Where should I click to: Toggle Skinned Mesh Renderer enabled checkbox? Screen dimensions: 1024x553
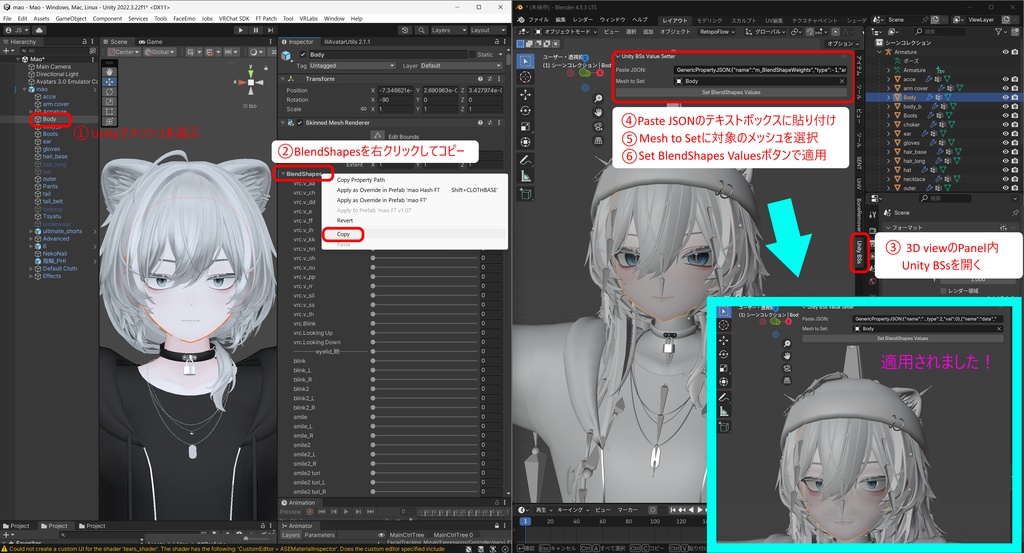point(300,123)
